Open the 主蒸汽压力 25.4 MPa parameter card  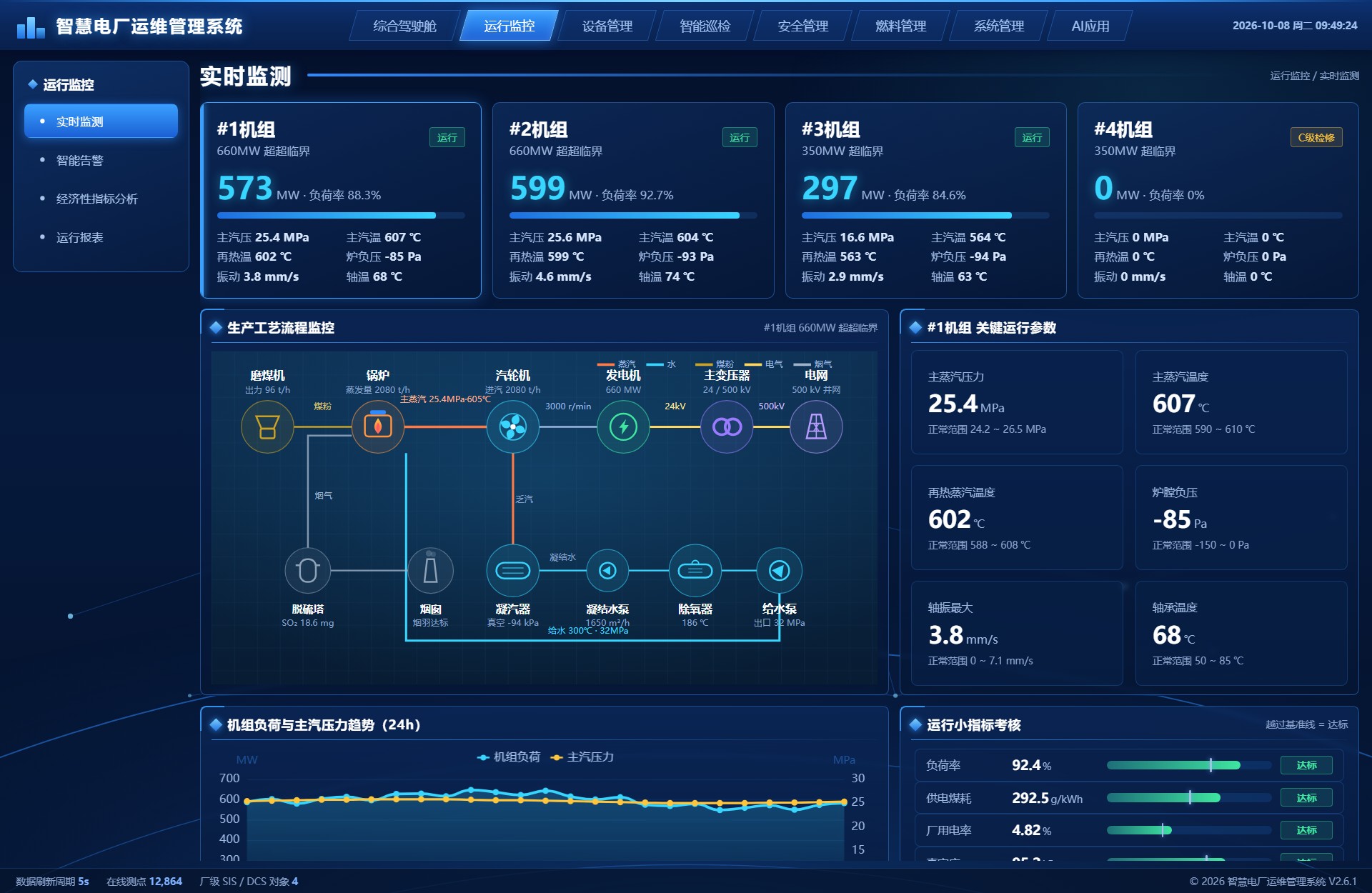(1017, 402)
